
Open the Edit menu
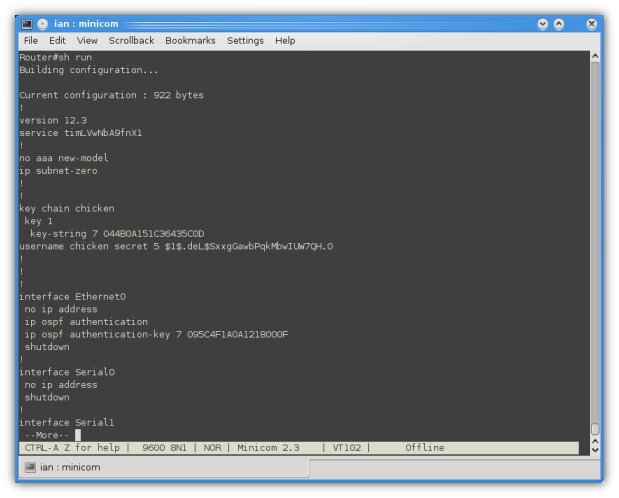click(57, 41)
